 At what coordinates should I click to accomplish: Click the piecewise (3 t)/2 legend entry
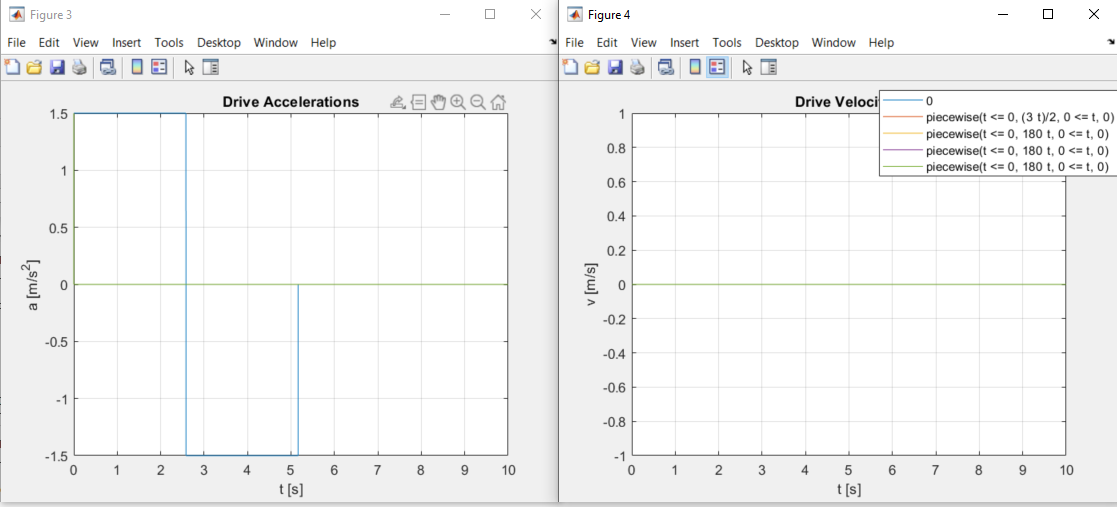pyautogui.click(x=1019, y=117)
